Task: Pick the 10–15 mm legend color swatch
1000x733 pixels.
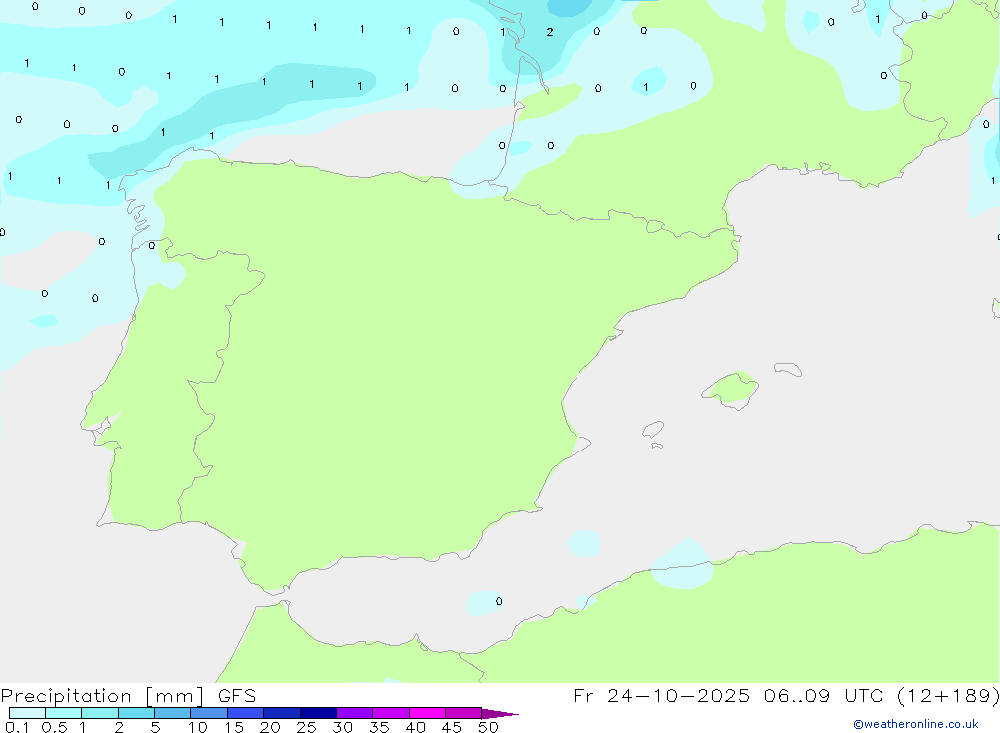Action: coord(209,713)
